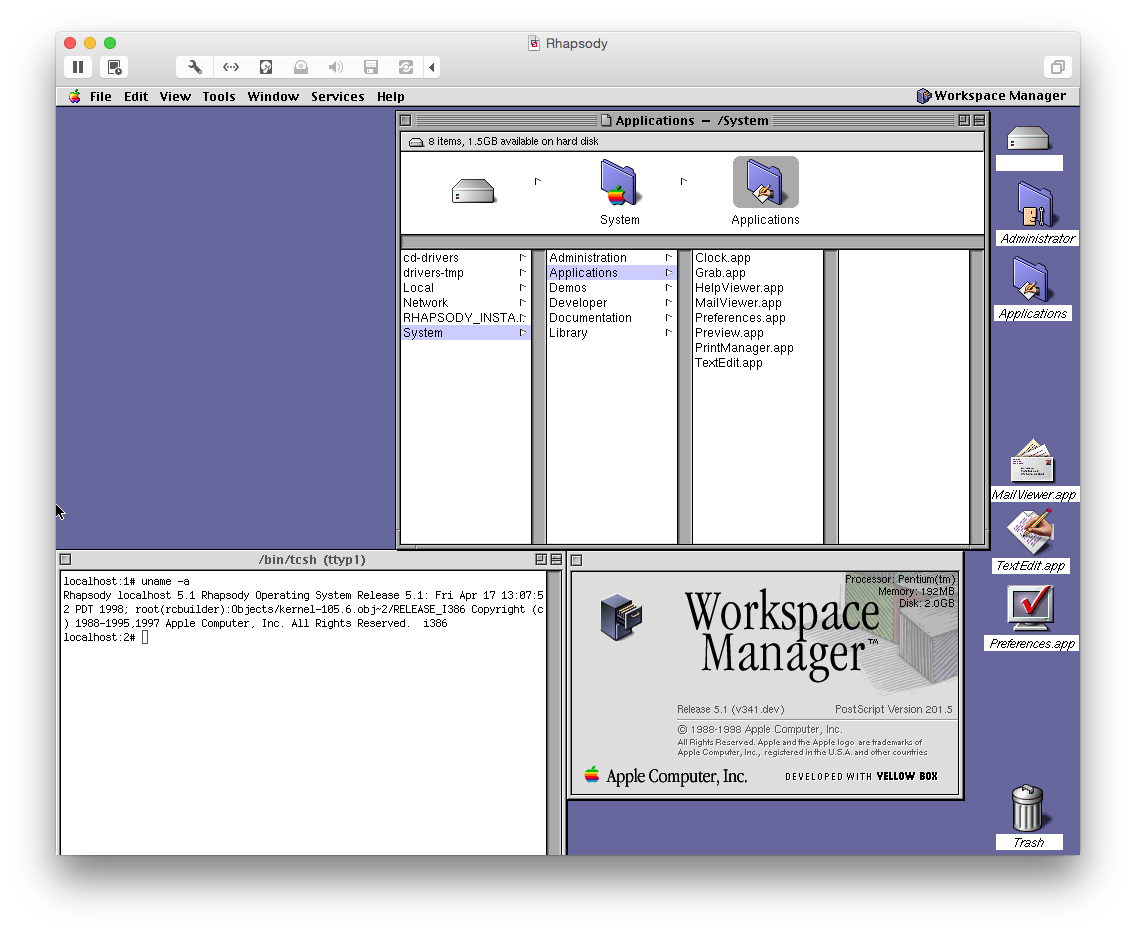Viewport: 1136px width, 935px height.
Task: Click the VM window view-mode toolbar button
Action: click(1058, 67)
